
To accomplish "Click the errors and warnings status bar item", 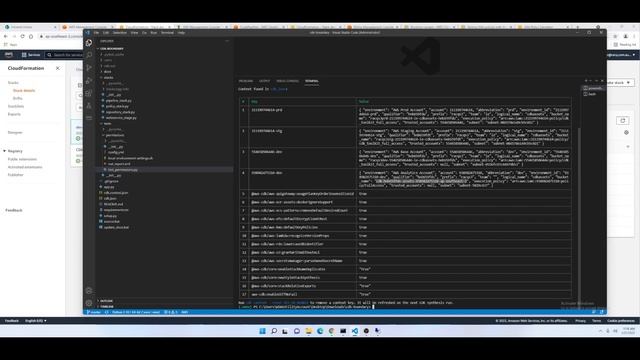I will [x=171, y=312].
